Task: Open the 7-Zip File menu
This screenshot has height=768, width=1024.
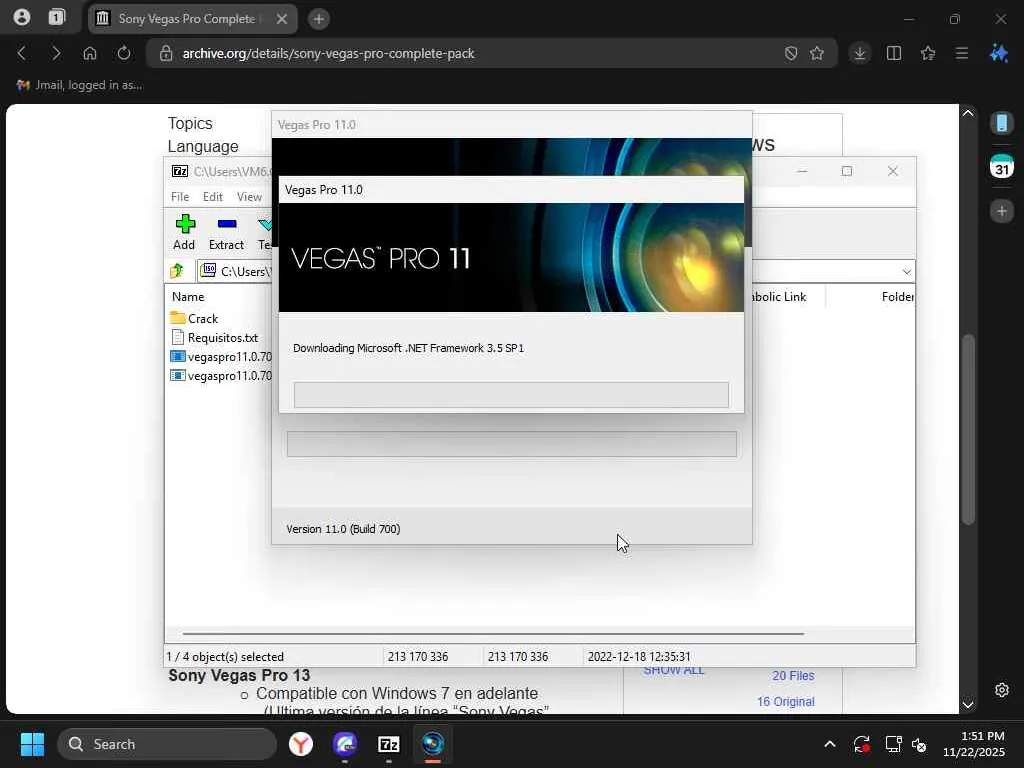Action: tap(180, 197)
